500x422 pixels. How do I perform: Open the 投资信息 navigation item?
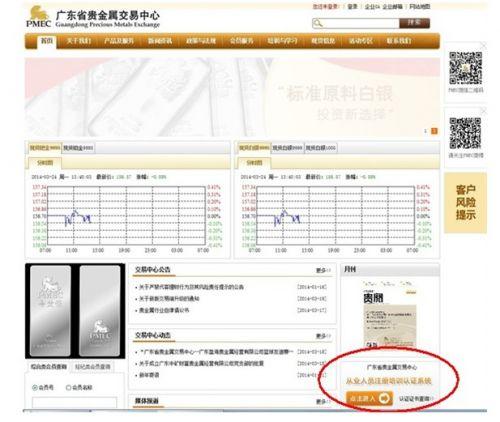coord(323,41)
